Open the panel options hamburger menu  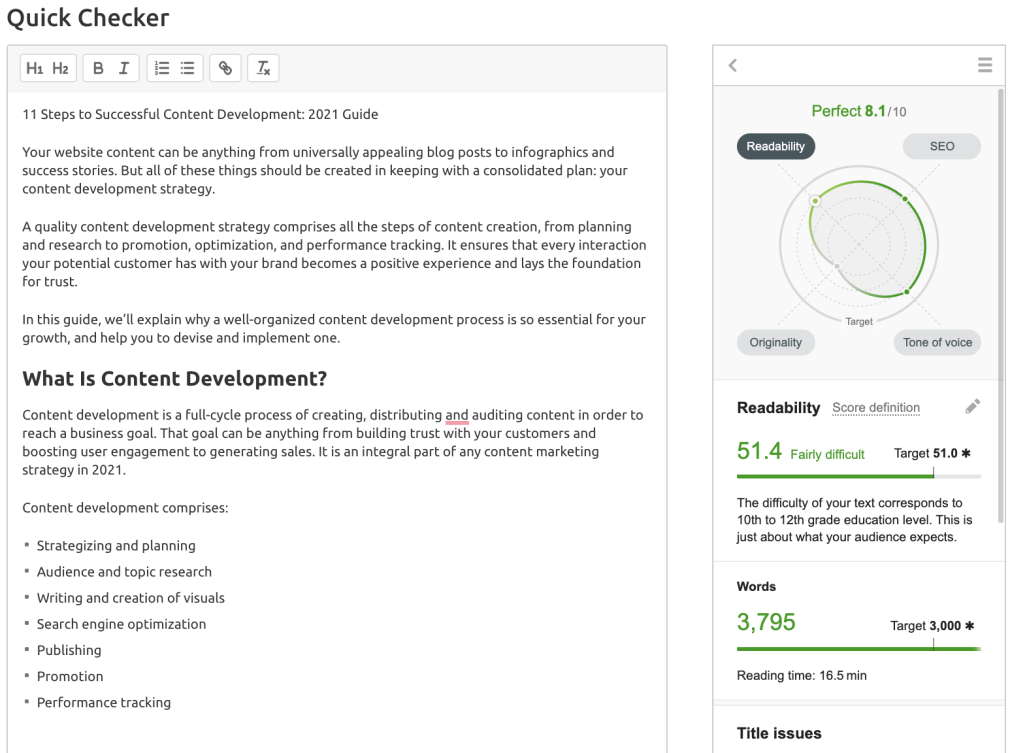(985, 64)
